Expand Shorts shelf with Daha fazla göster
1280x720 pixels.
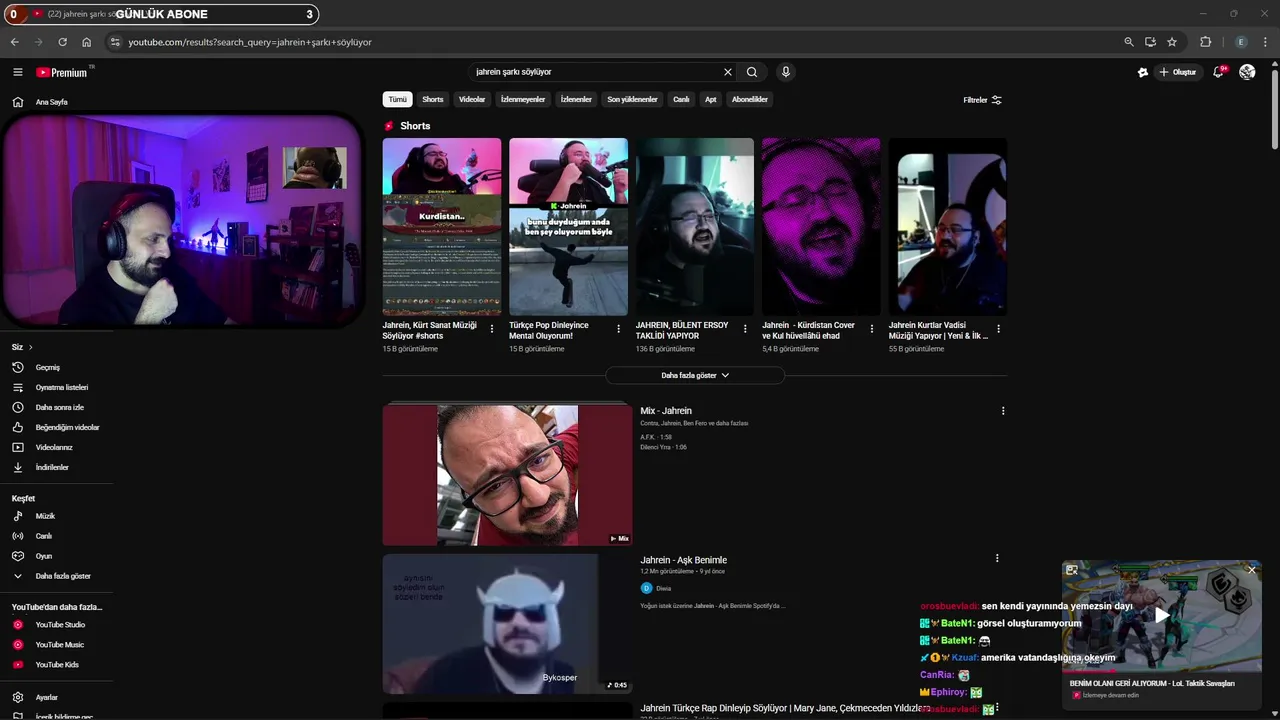tap(695, 375)
